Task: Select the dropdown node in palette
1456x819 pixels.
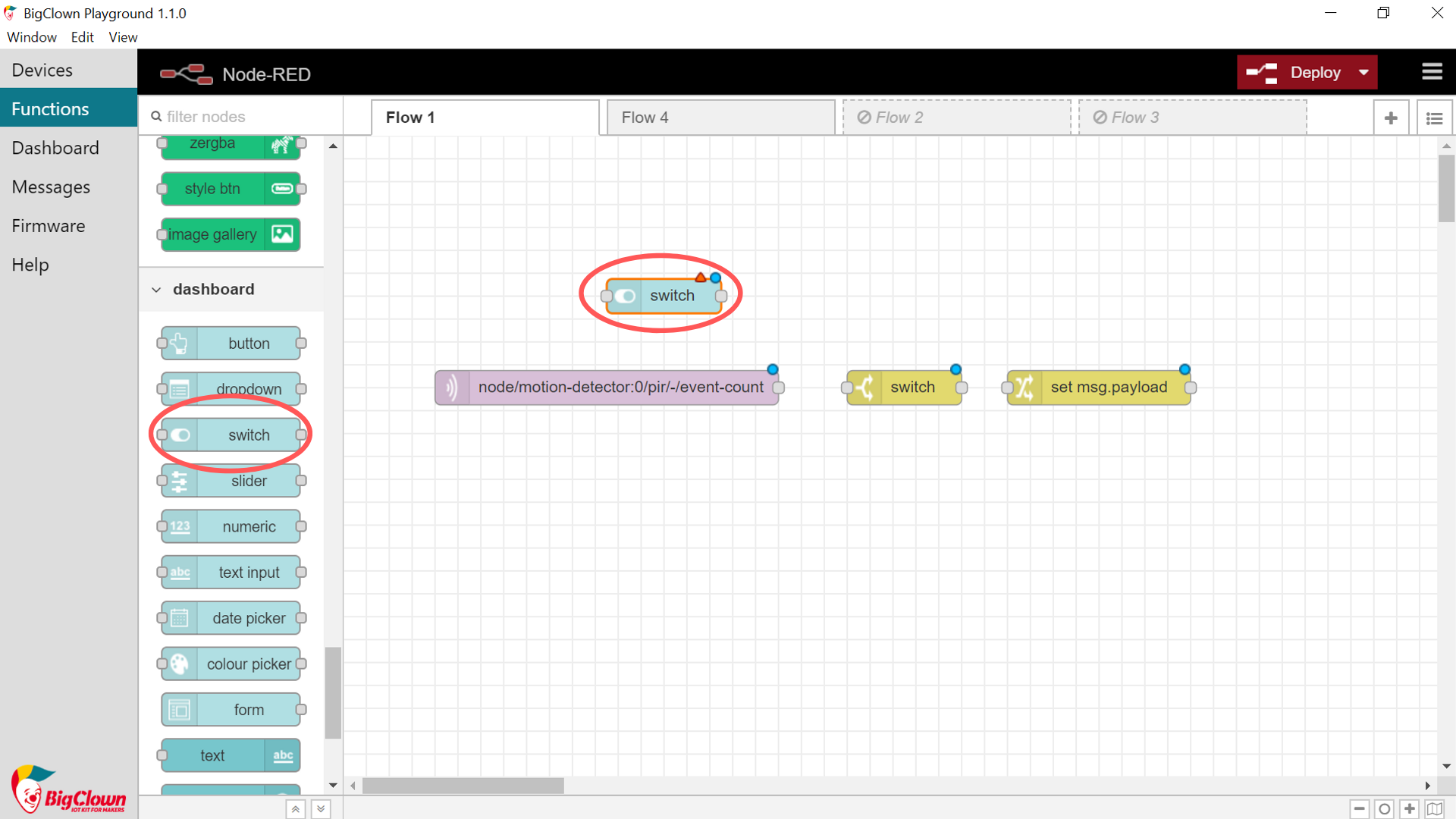Action: click(x=231, y=389)
